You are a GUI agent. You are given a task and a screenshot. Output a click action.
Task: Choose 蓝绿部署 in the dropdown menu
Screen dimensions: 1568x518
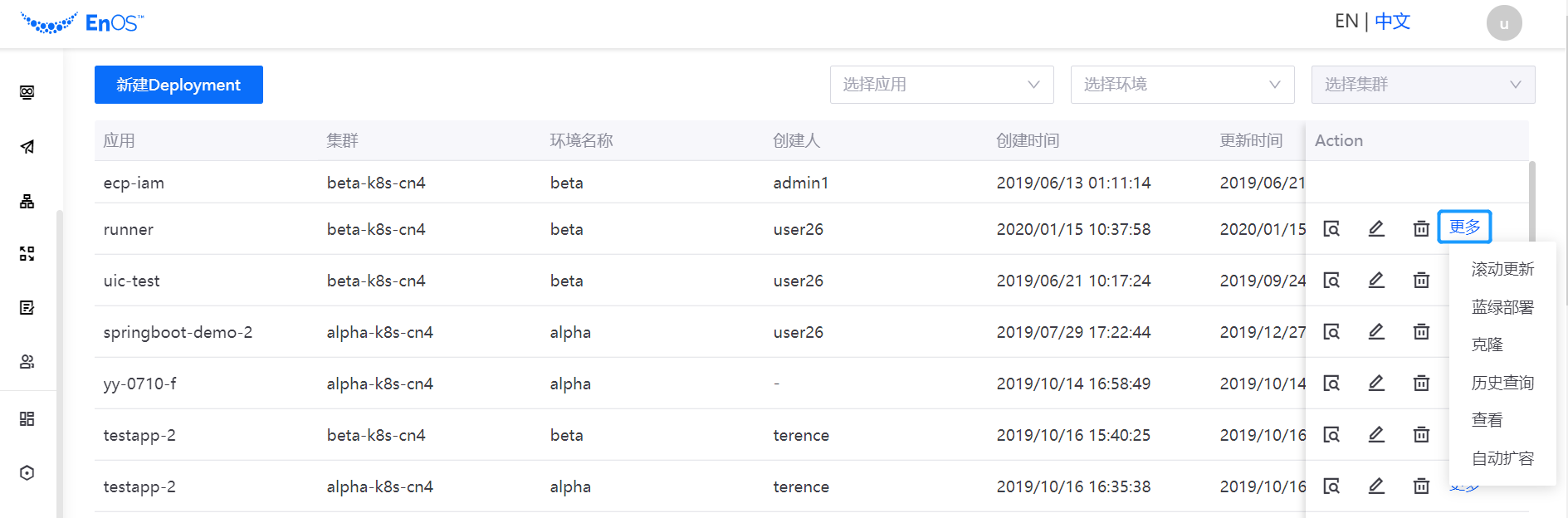(1502, 307)
